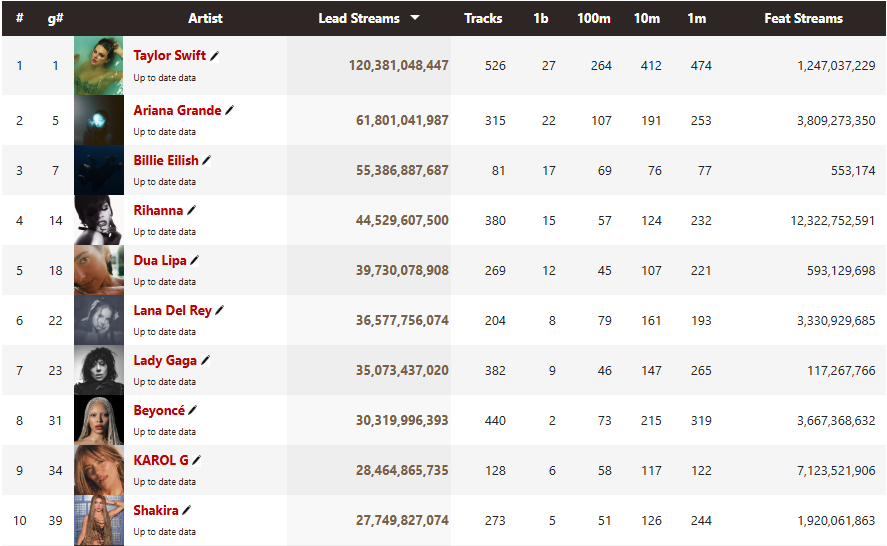
Task: Click the pencil icon next to Lady Gaga
Action: coord(205,360)
